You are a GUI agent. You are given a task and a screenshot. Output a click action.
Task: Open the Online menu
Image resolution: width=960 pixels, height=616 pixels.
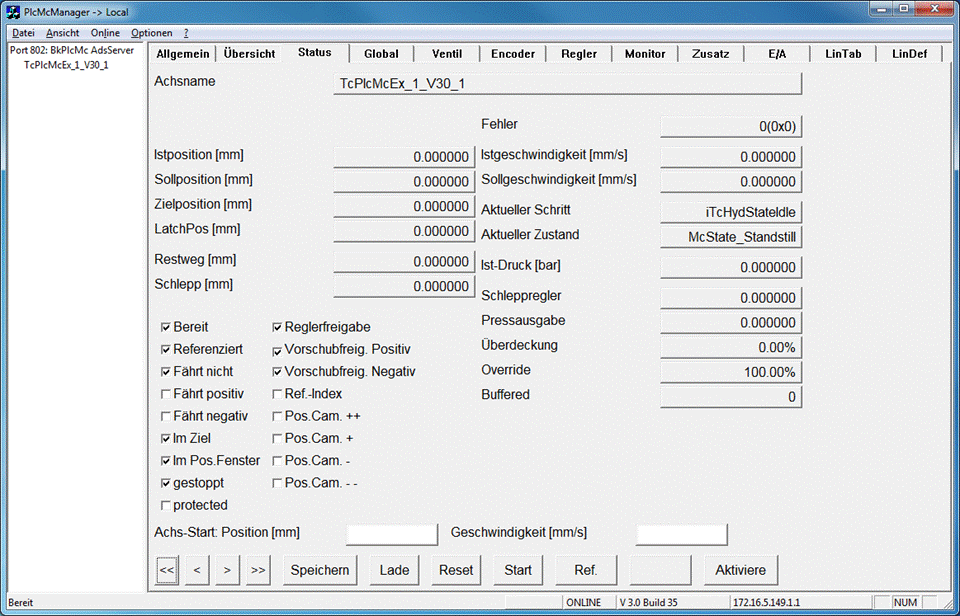coord(105,33)
